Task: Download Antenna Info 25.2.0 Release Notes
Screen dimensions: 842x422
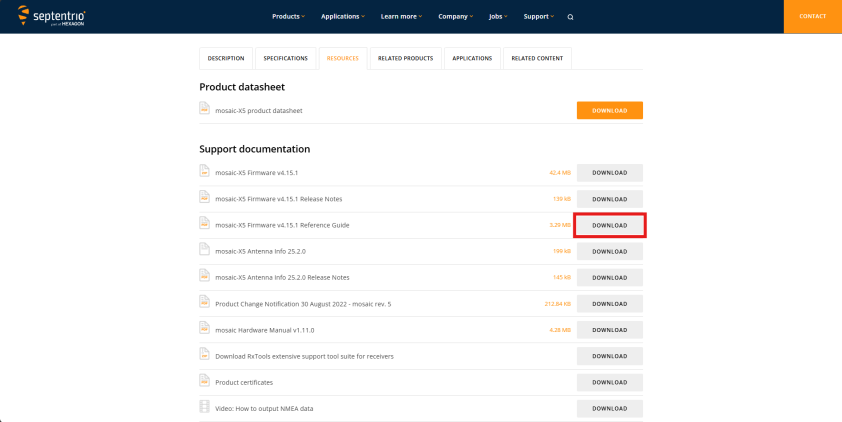Action: tap(609, 278)
